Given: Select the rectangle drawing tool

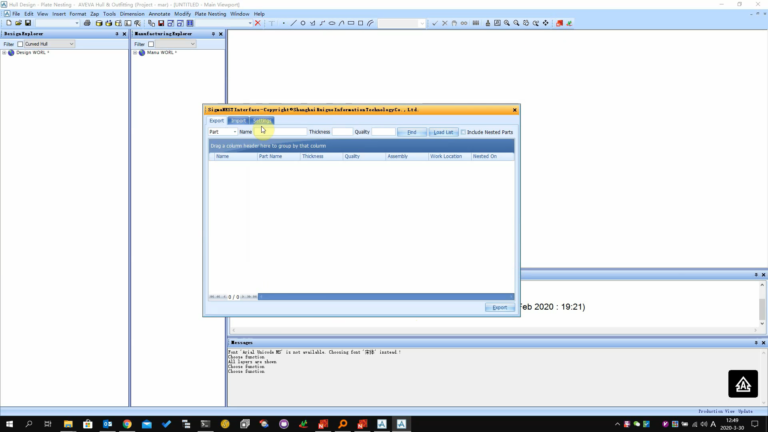Looking at the screenshot, I should click(x=351, y=23).
